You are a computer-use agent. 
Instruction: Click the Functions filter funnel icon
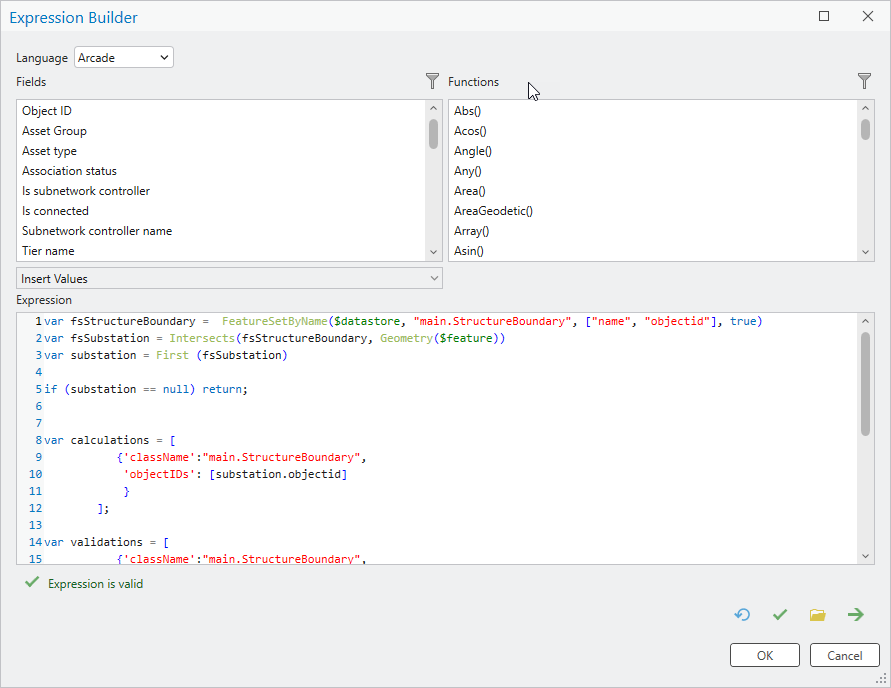coord(864,81)
